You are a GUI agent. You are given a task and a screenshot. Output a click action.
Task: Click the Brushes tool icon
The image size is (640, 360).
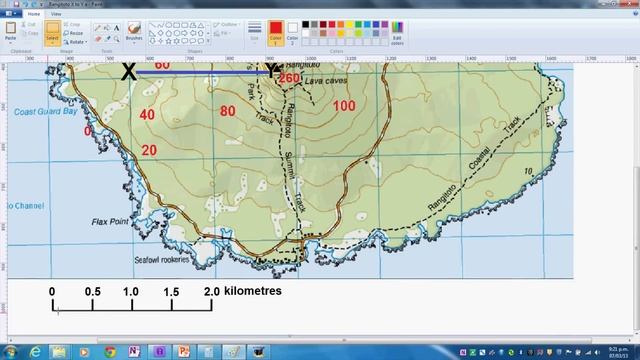pyautogui.click(x=134, y=28)
